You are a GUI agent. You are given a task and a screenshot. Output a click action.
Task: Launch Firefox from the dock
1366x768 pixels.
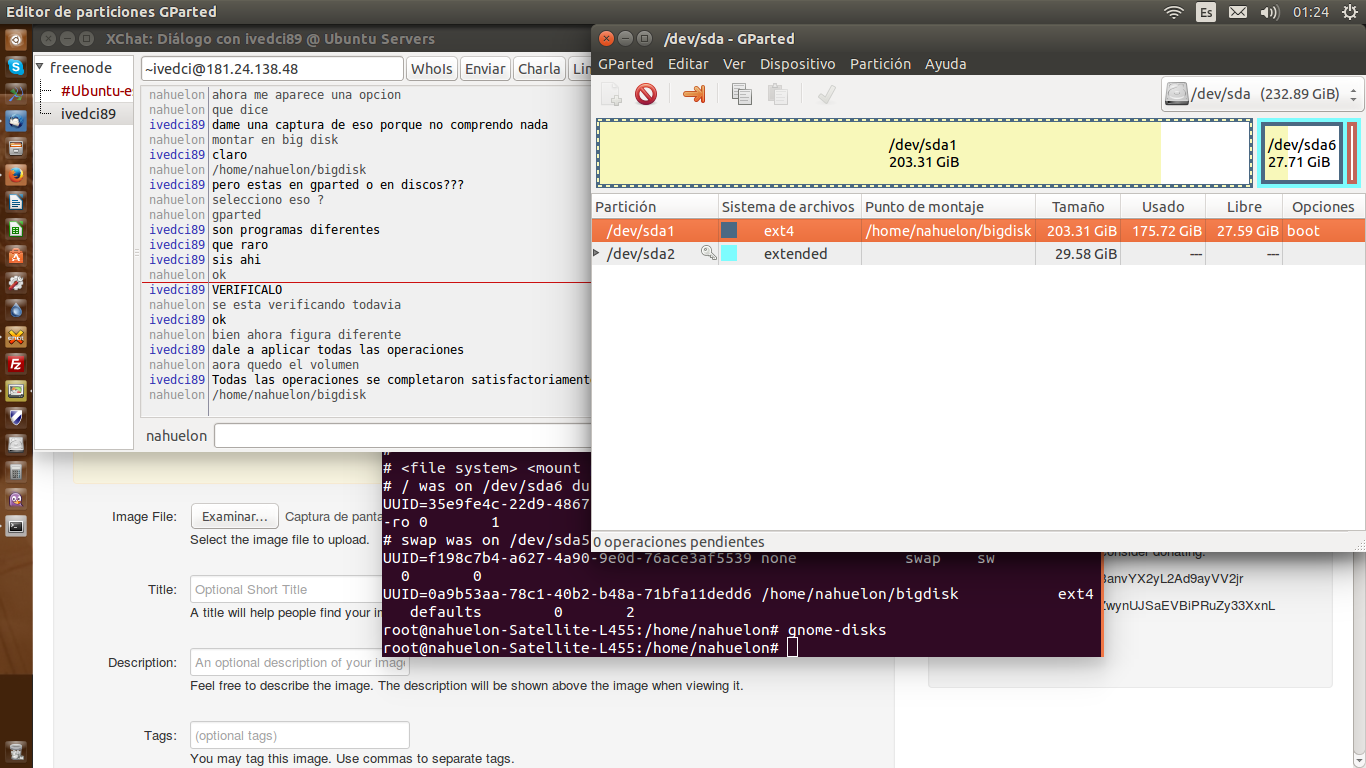pyautogui.click(x=16, y=175)
